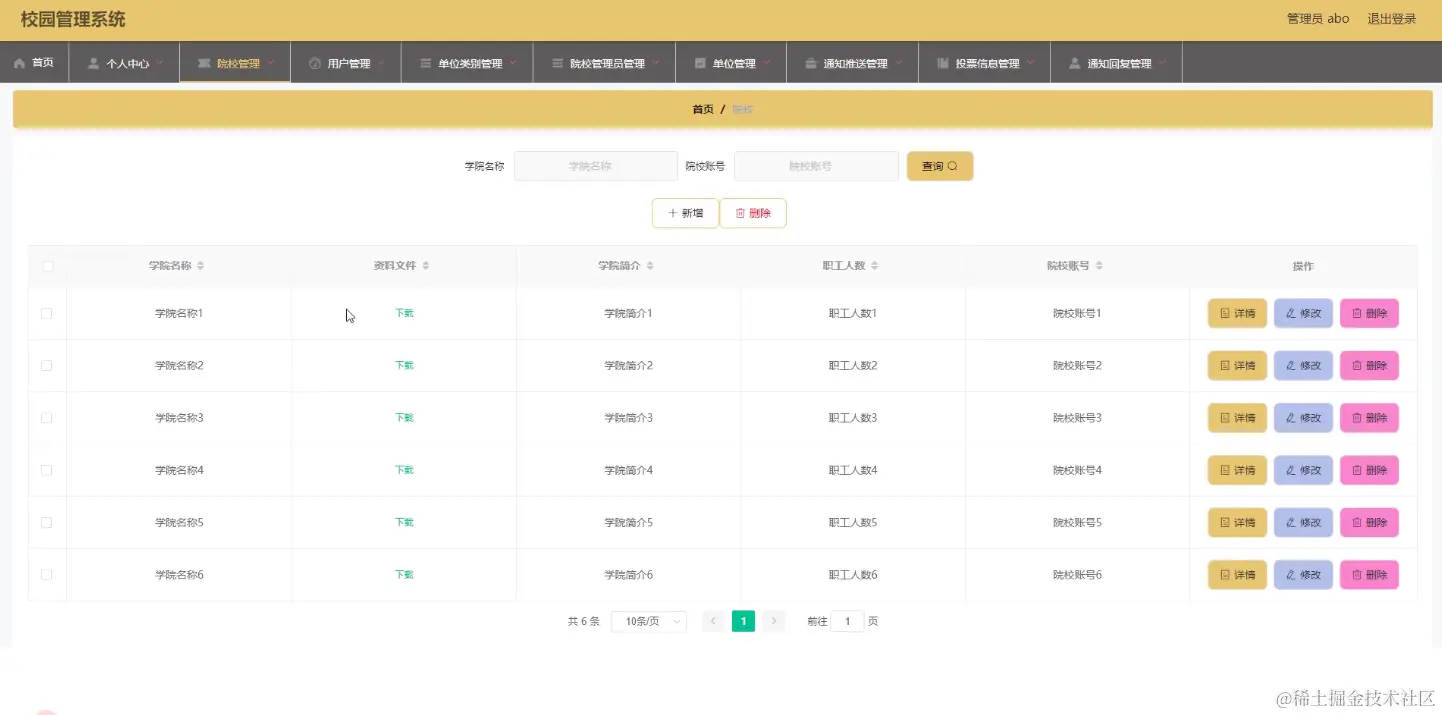The width and height of the screenshot is (1442, 715).
Task: Click the magnifier icon in 查询 button
Action: 952,166
